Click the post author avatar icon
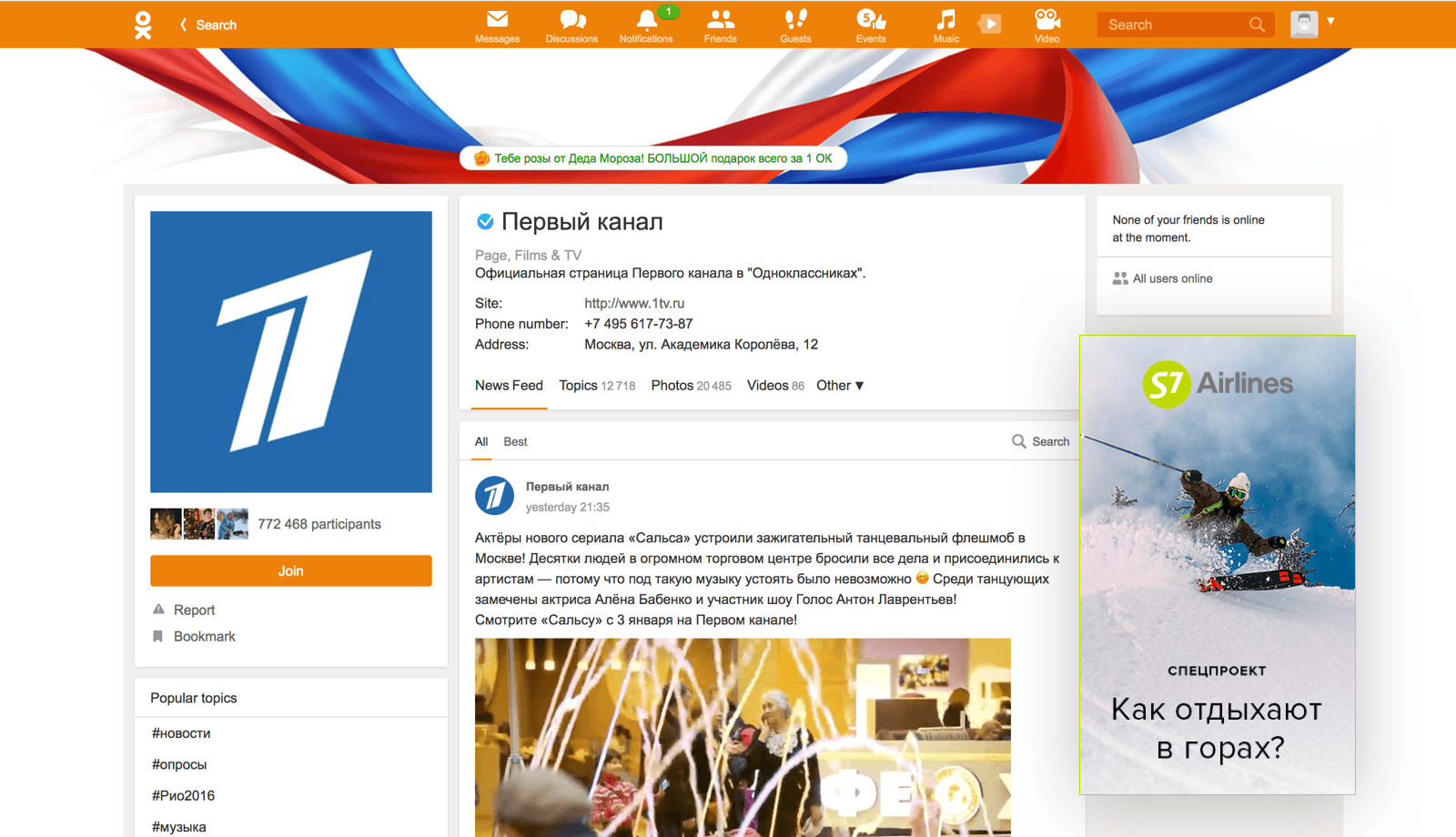Screen dimensions: 1456x837 click(x=494, y=496)
